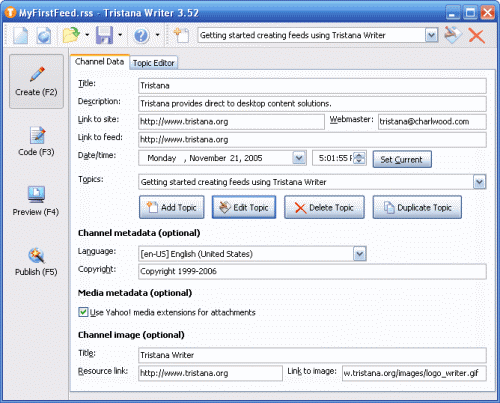Click the Link to site field
The width and height of the screenshot is (500, 403).
coord(231,122)
